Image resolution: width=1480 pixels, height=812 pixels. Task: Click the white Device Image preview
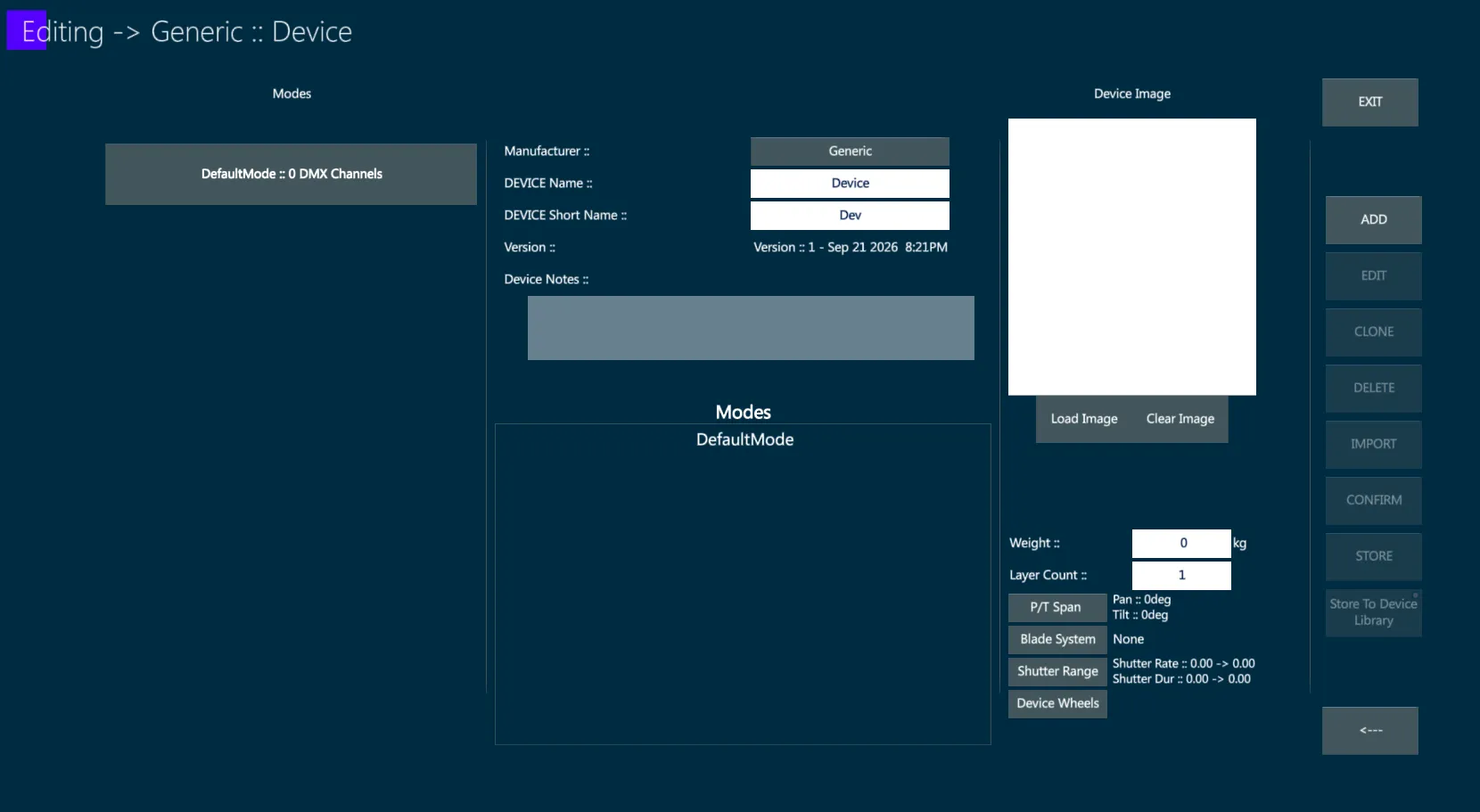1132,257
